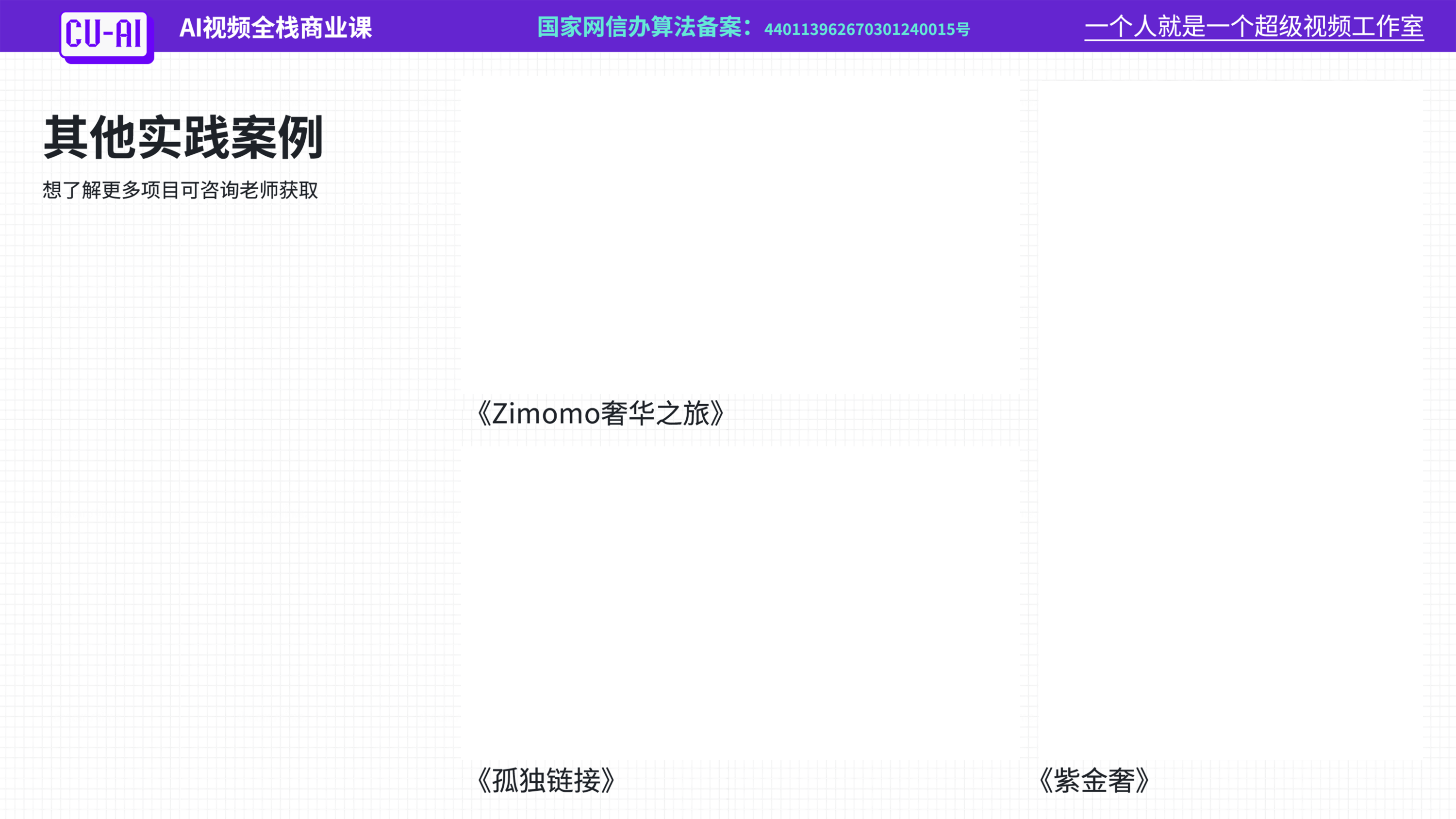Click the characters 案例 in the main heading
The height and width of the screenshot is (819, 1456).
tap(276, 137)
